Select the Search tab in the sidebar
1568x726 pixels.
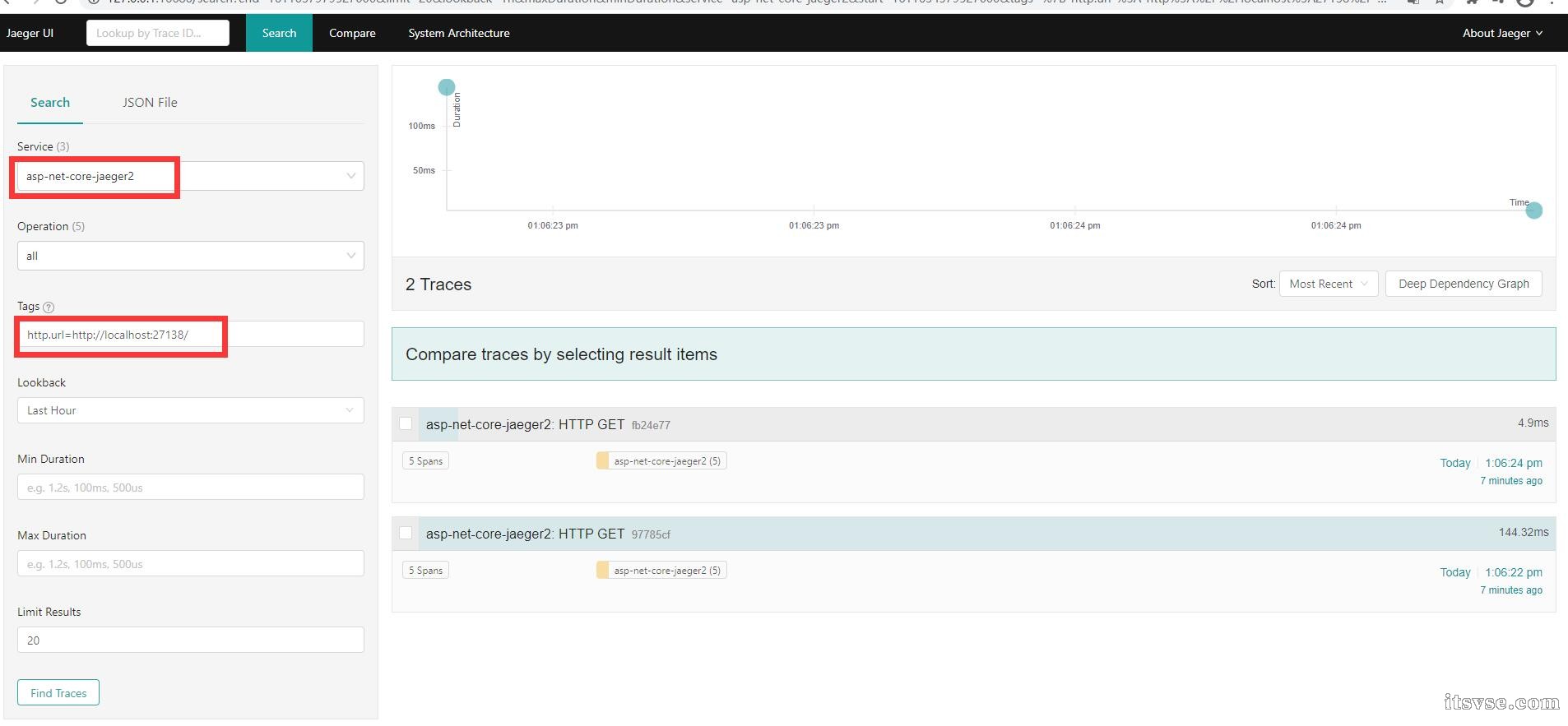point(50,103)
